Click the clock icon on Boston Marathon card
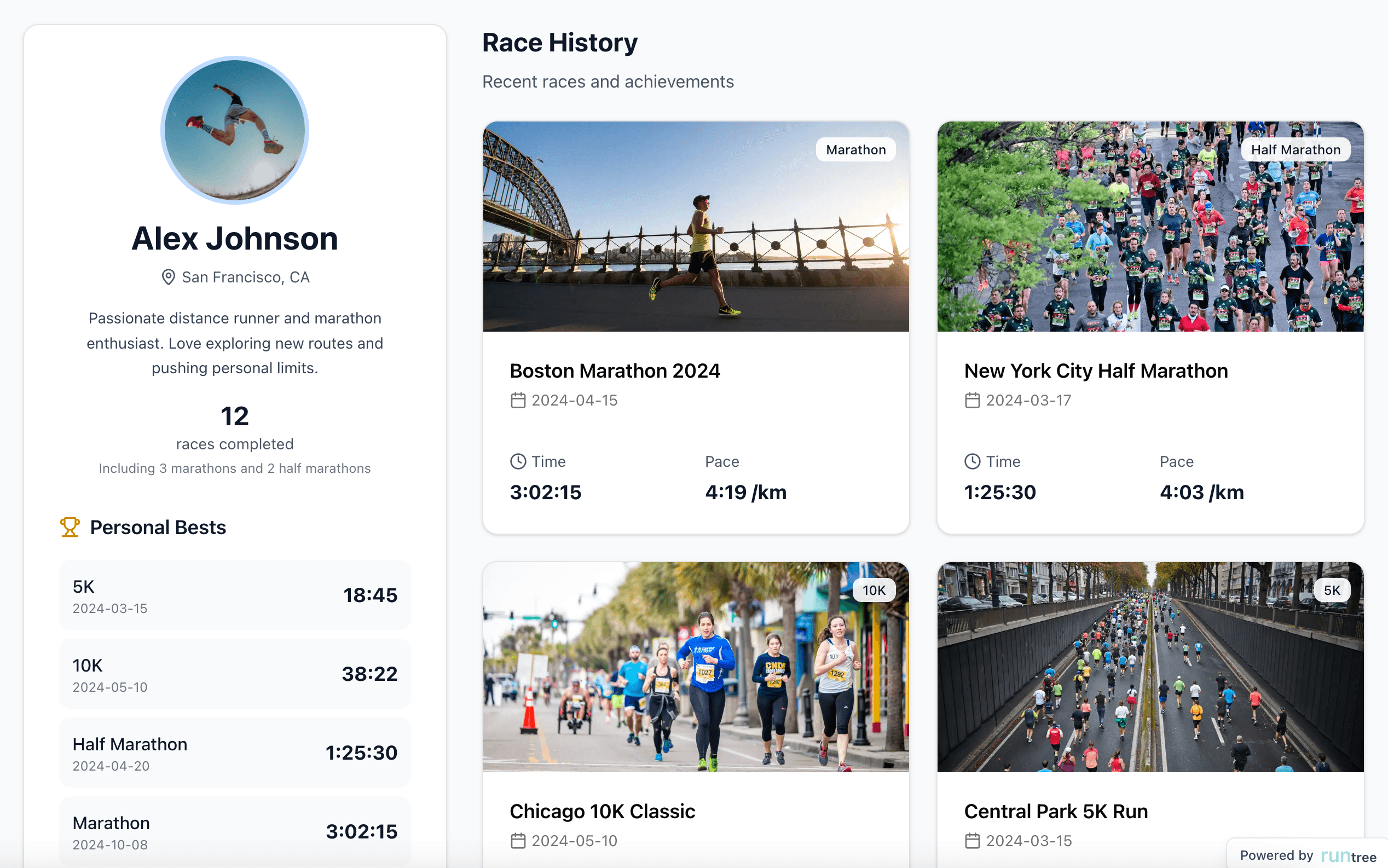This screenshot has height=868, width=1388. (x=518, y=461)
